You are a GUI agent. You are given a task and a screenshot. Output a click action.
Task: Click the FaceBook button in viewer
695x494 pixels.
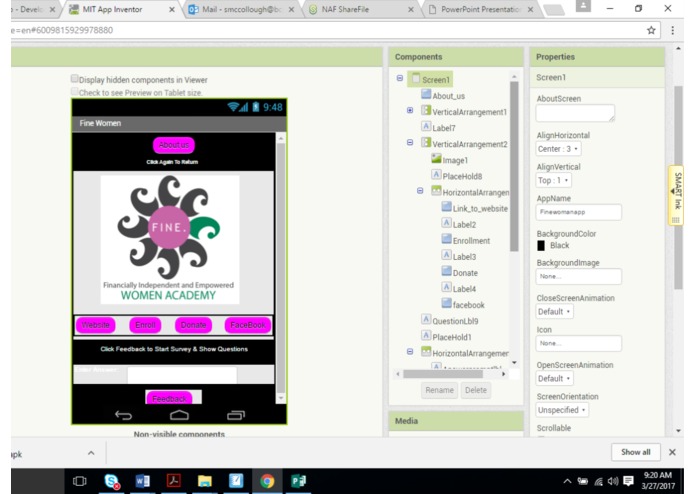pyautogui.click(x=248, y=325)
